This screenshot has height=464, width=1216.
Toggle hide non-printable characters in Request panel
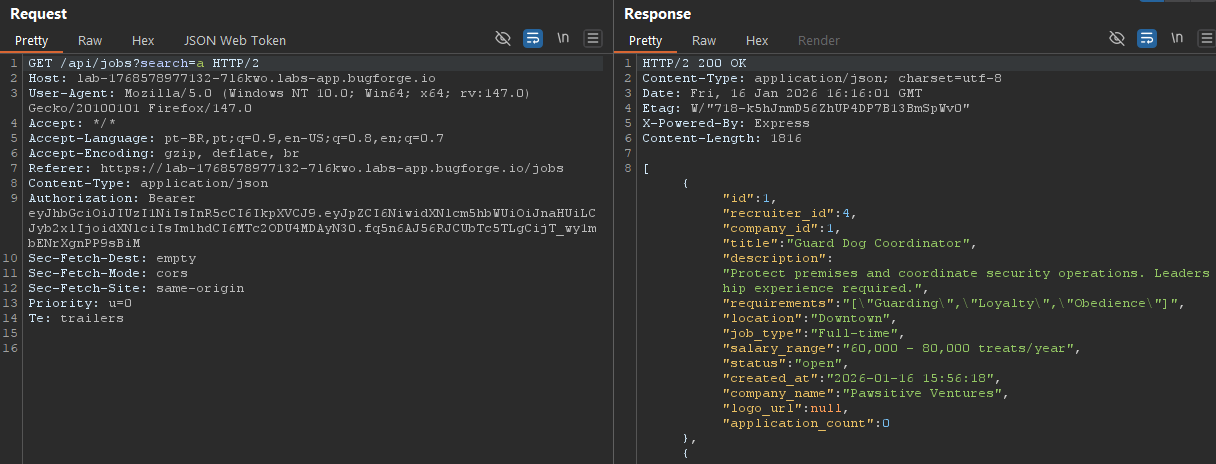click(503, 39)
